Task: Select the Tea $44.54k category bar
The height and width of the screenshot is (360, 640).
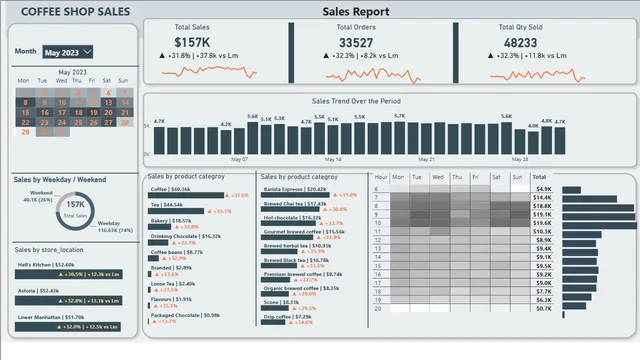Action: click(x=176, y=211)
